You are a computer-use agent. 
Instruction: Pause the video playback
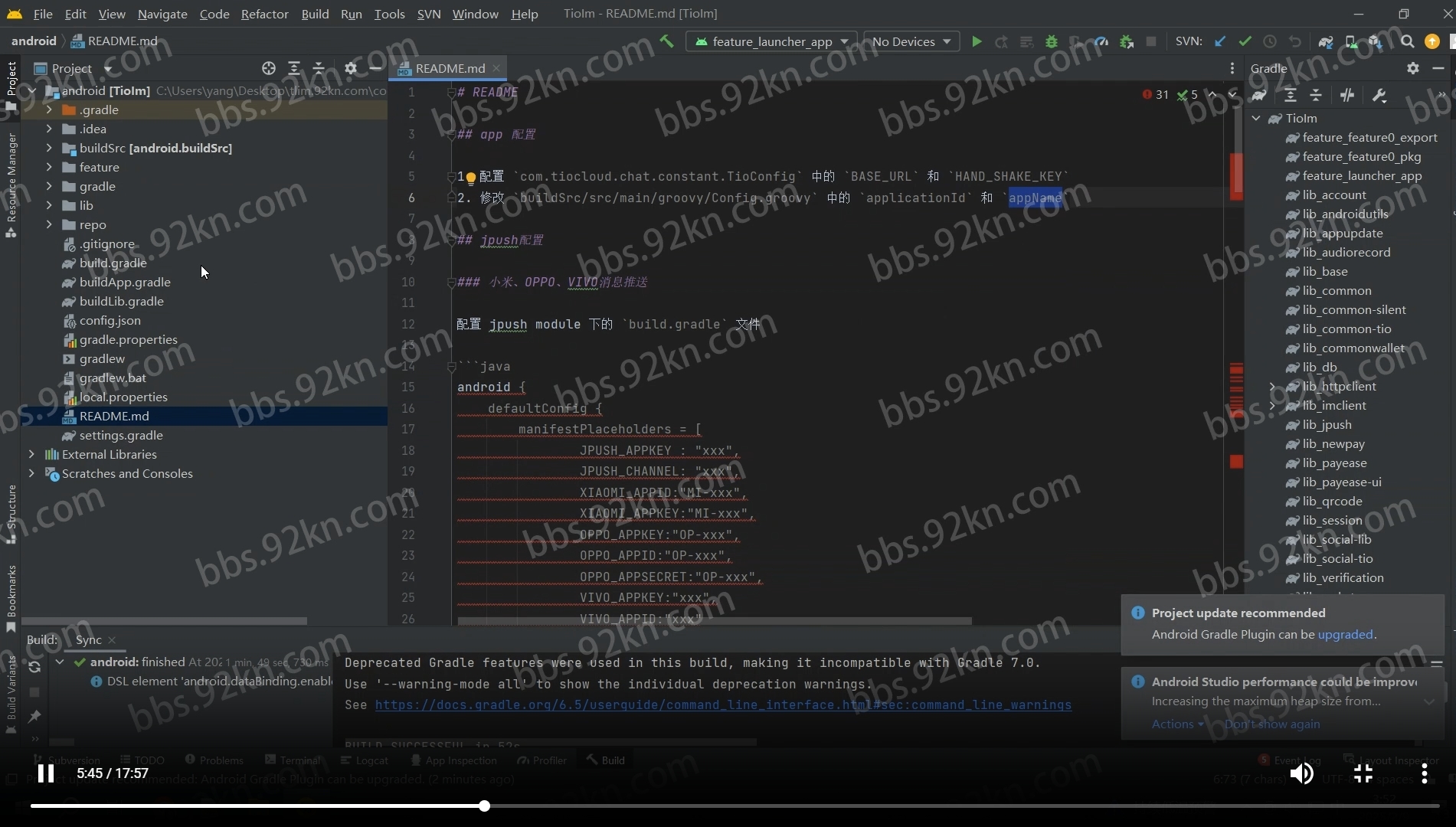click(46, 773)
